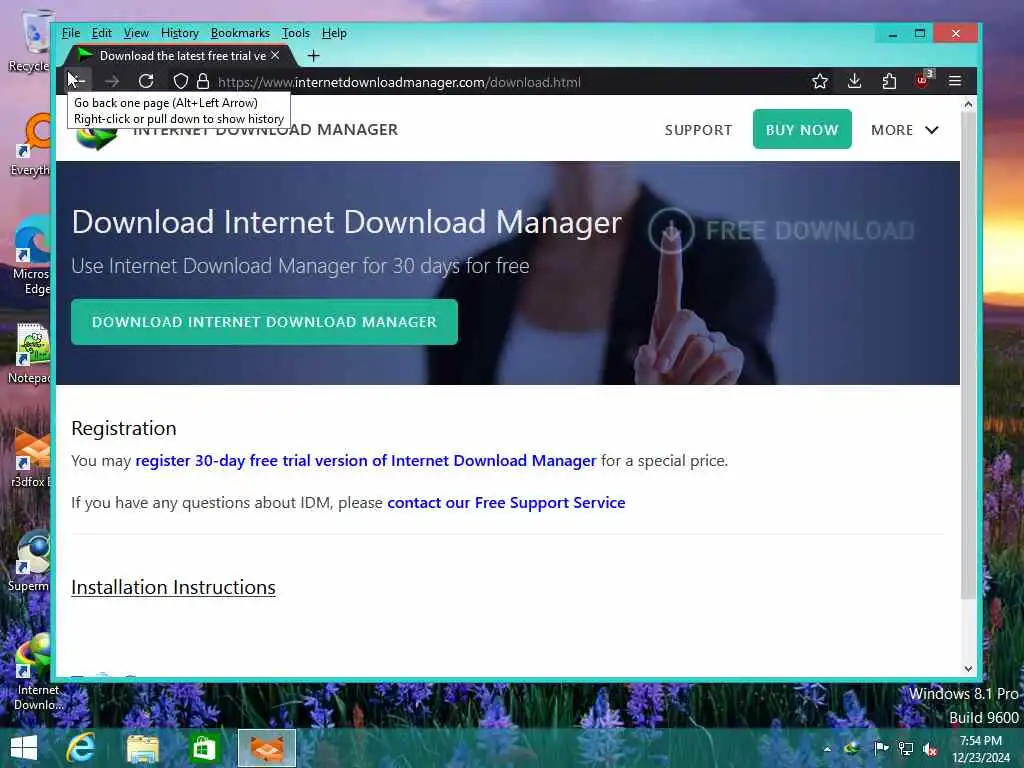This screenshot has height=768, width=1024.
Task: Open the File menu
Action: 71,33
